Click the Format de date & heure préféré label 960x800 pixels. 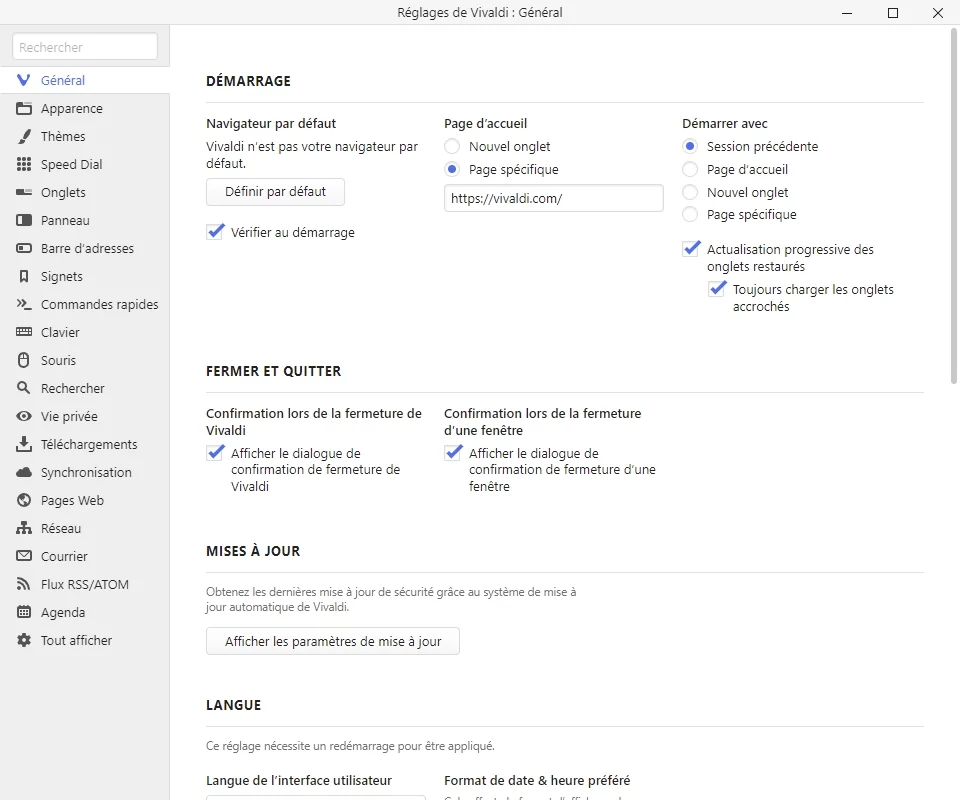tap(537, 780)
